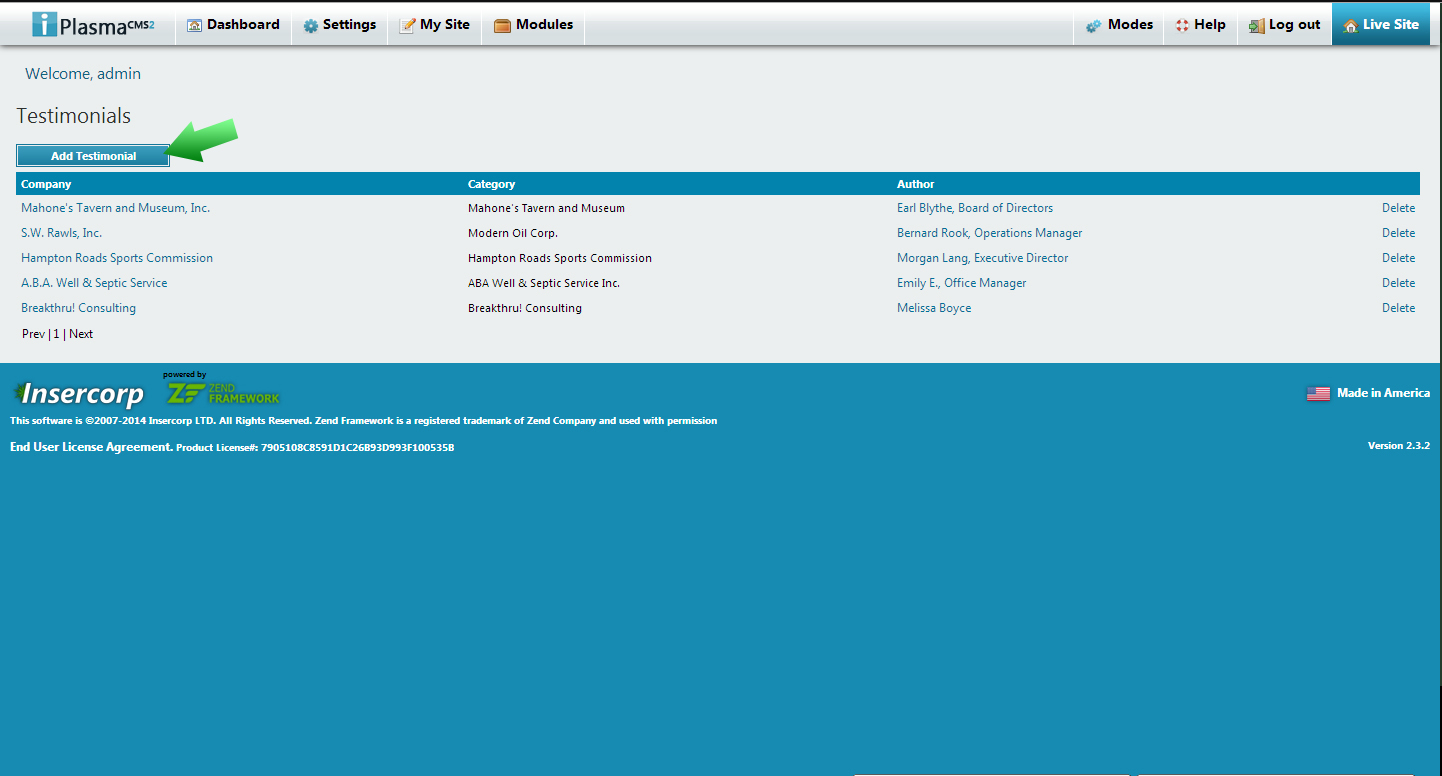The height and width of the screenshot is (776, 1442).
Task: Click the Settings gear icon
Action: (x=311, y=26)
